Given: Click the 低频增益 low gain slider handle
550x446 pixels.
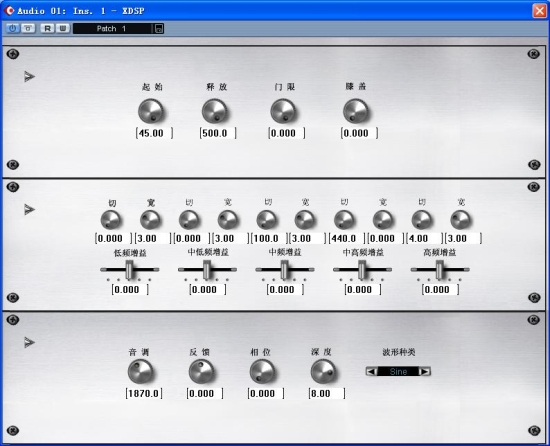Looking at the screenshot, I should coord(129,270).
